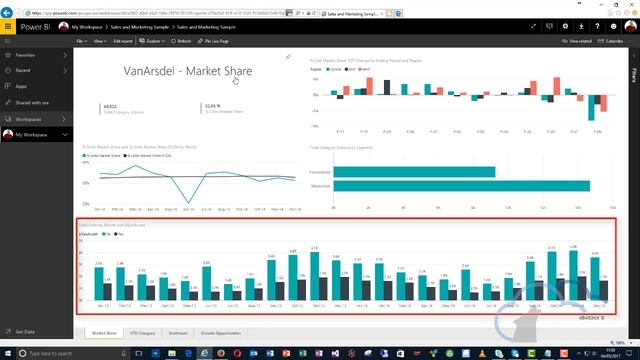Open the notifications icon in header
The image size is (640, 360).
[x=549, y=27]
